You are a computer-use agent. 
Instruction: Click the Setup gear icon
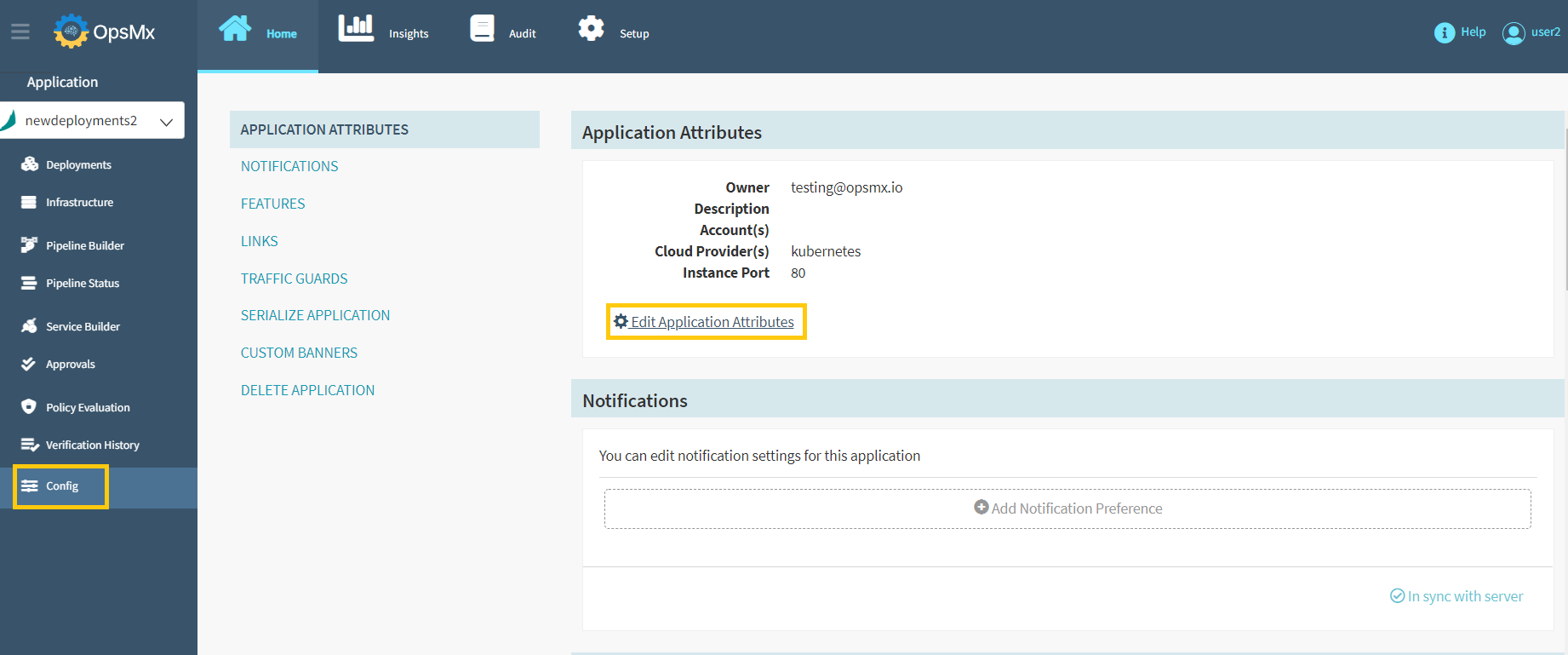(x=591, y=29)
